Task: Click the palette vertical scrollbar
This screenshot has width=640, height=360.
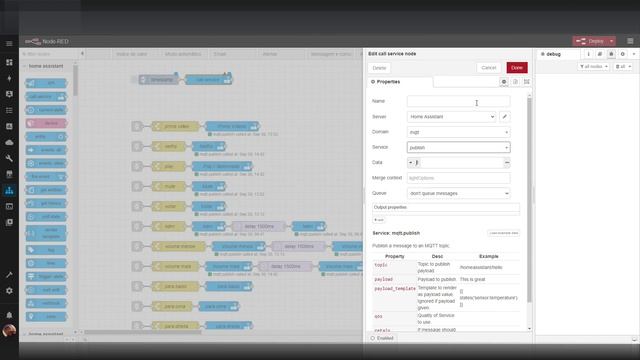Action: pos(76,80)
